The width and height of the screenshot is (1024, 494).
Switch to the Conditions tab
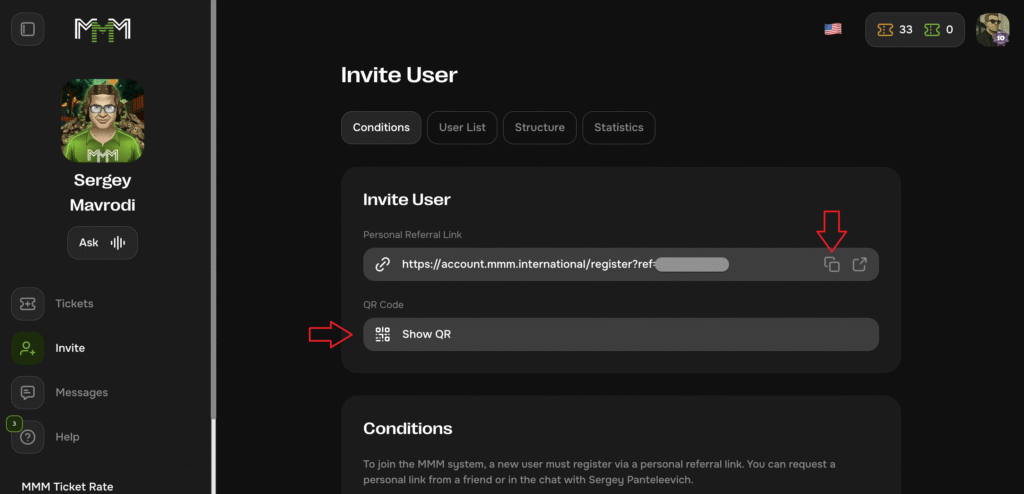(381, 128)
